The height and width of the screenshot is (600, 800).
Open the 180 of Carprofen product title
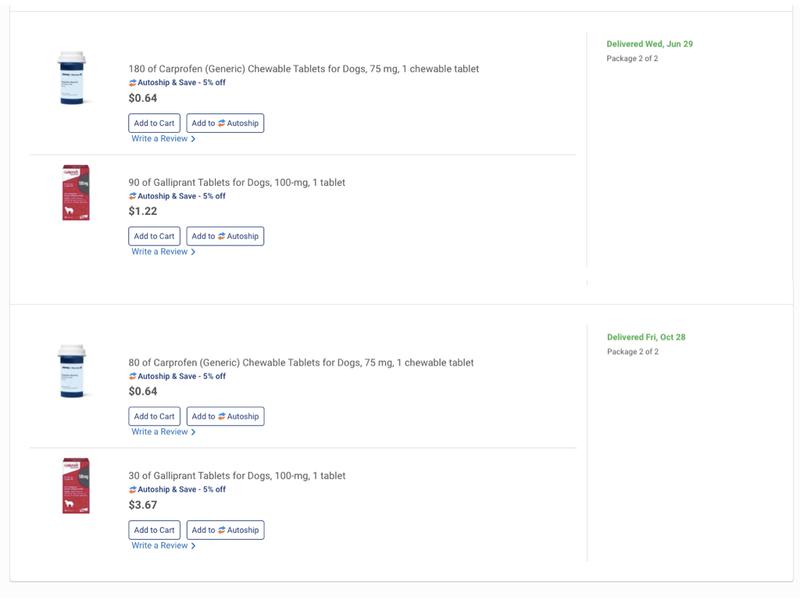tap(303, 69)
